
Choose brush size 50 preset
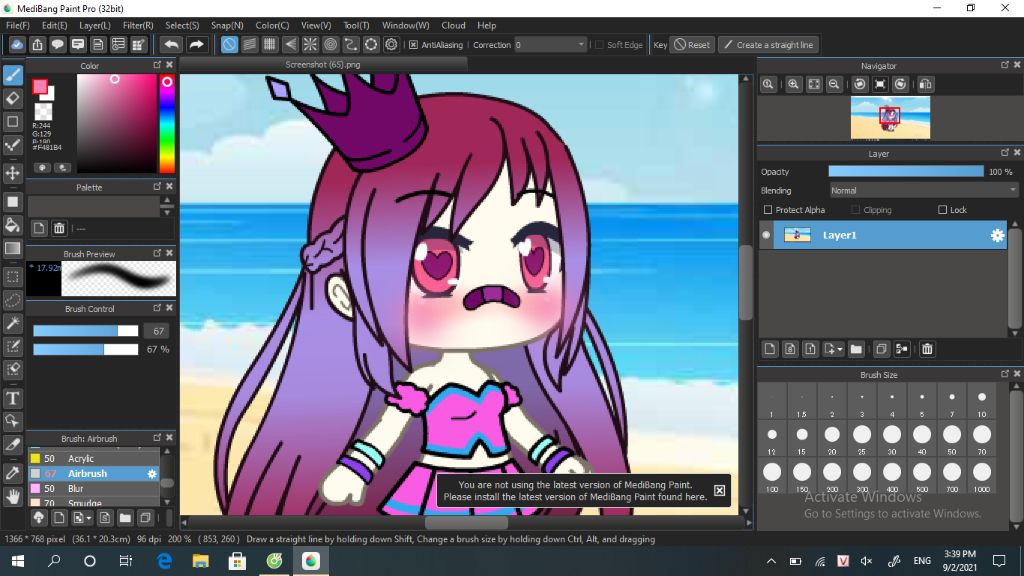pyautogui.click(x=952, y=440)
